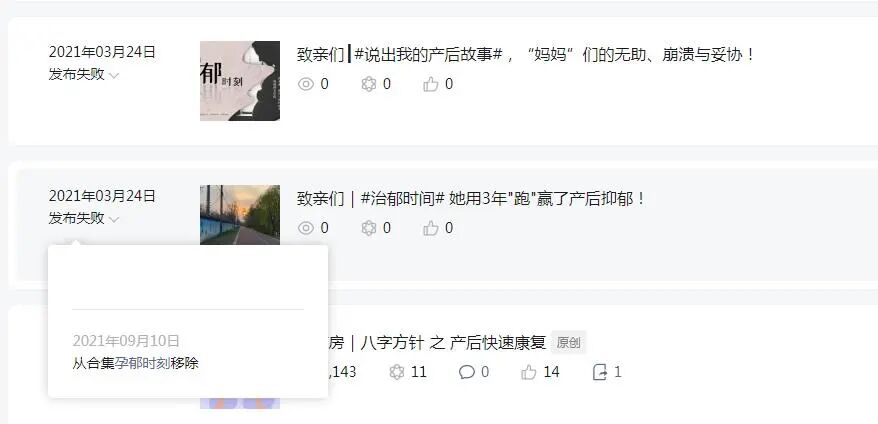Click the sunset road cover thumbnail
Viewport: 878px width, 424px height.
point(240,215)
